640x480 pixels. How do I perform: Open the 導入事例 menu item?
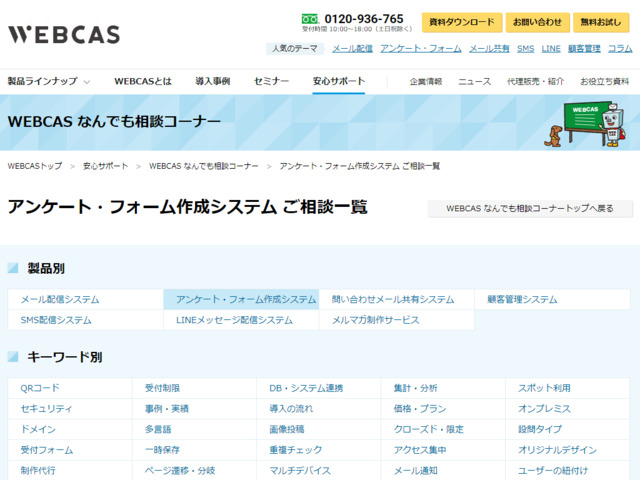213,81
